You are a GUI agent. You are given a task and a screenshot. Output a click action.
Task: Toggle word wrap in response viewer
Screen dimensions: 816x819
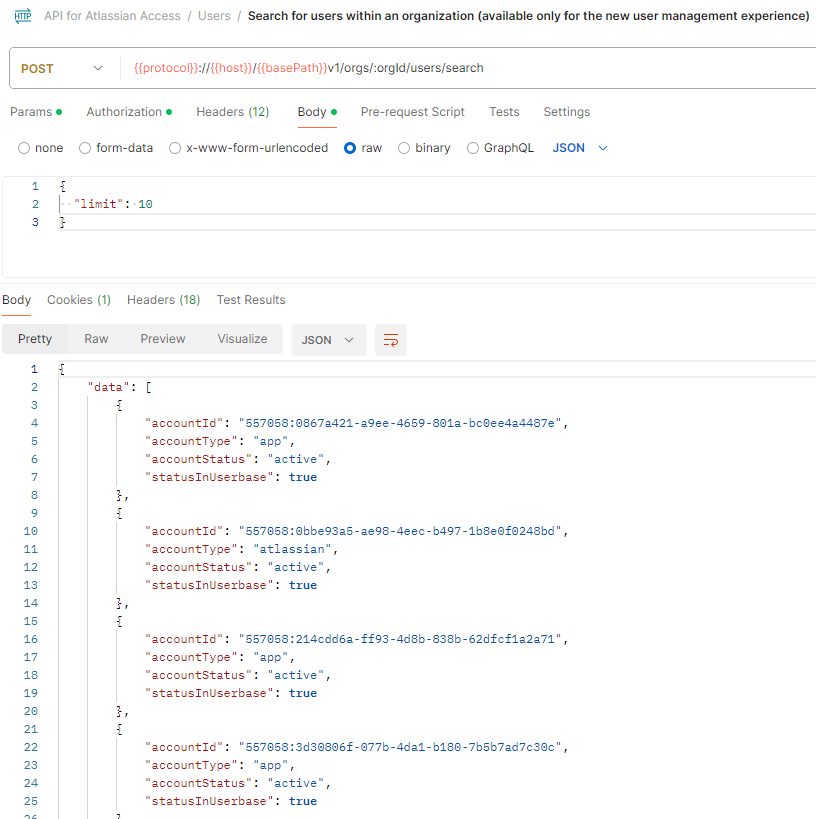click(391, 340)
